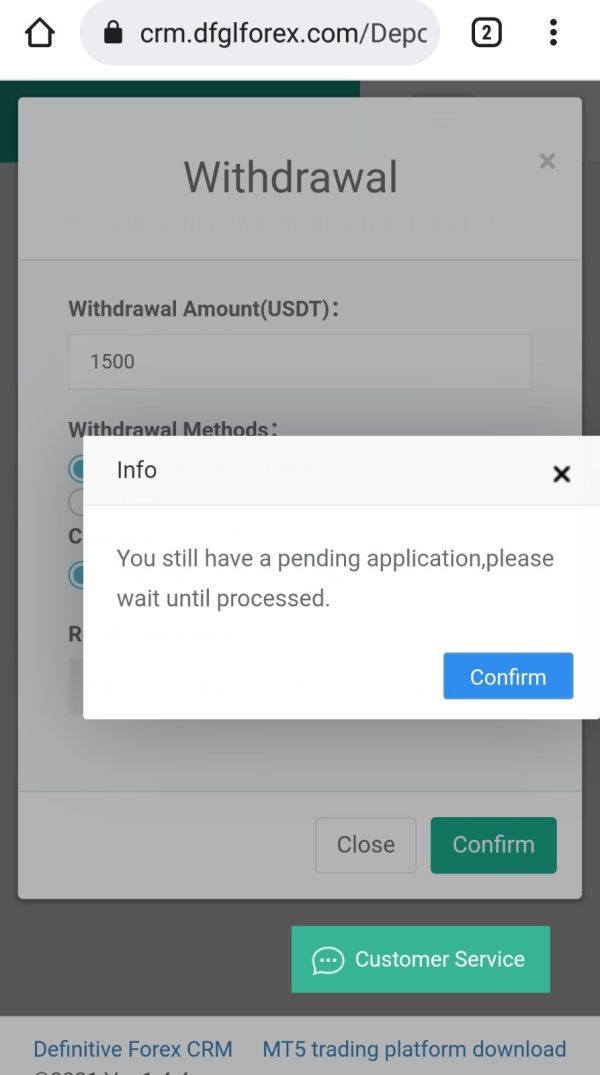Click the blue Confirm button in Info dialog
600x1075 pixels.
(508, 676)
